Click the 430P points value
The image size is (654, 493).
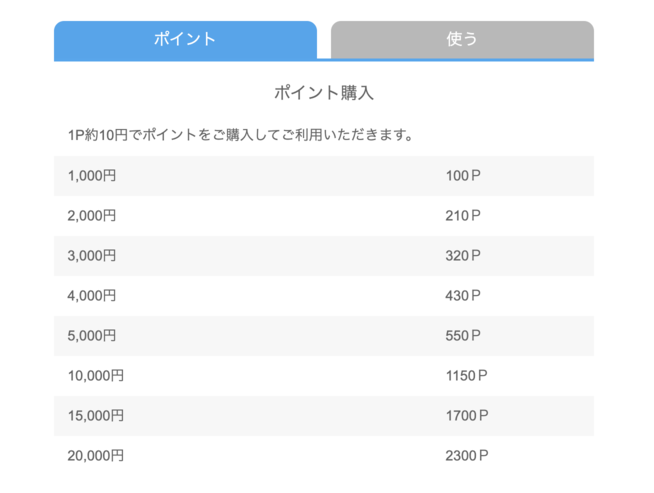[463, 296]
